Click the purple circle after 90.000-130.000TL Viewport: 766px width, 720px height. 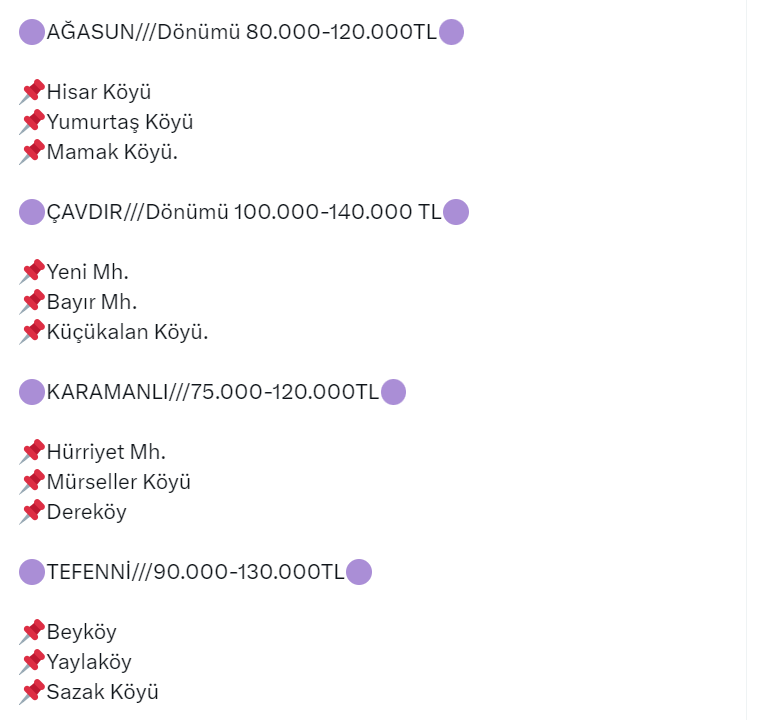point(359,572)
